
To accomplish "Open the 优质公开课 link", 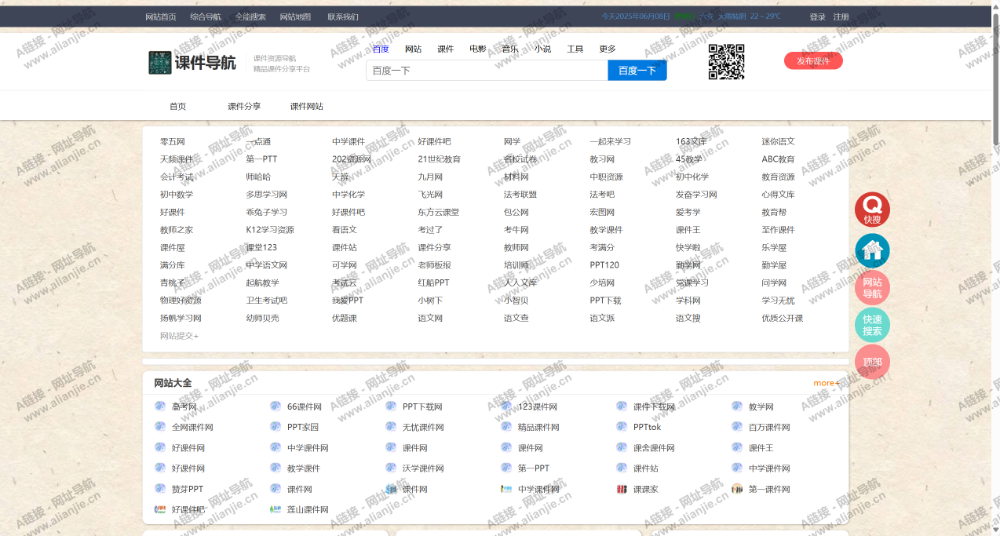I will [x=783, y=318].
